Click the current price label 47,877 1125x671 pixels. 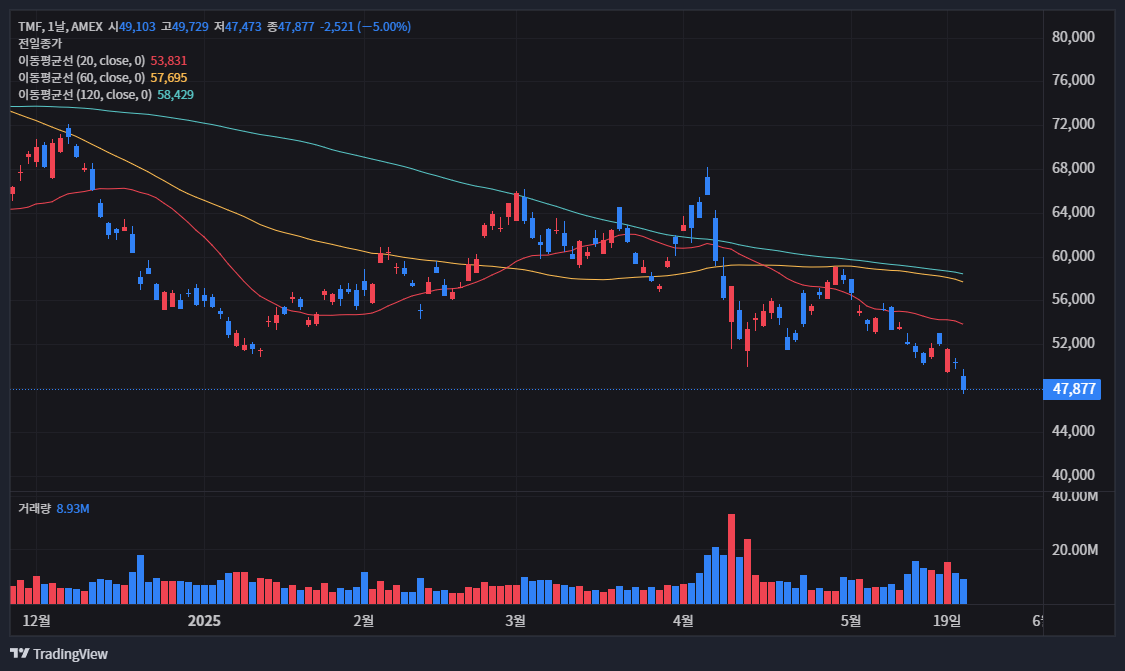[x=1073, y=389]
